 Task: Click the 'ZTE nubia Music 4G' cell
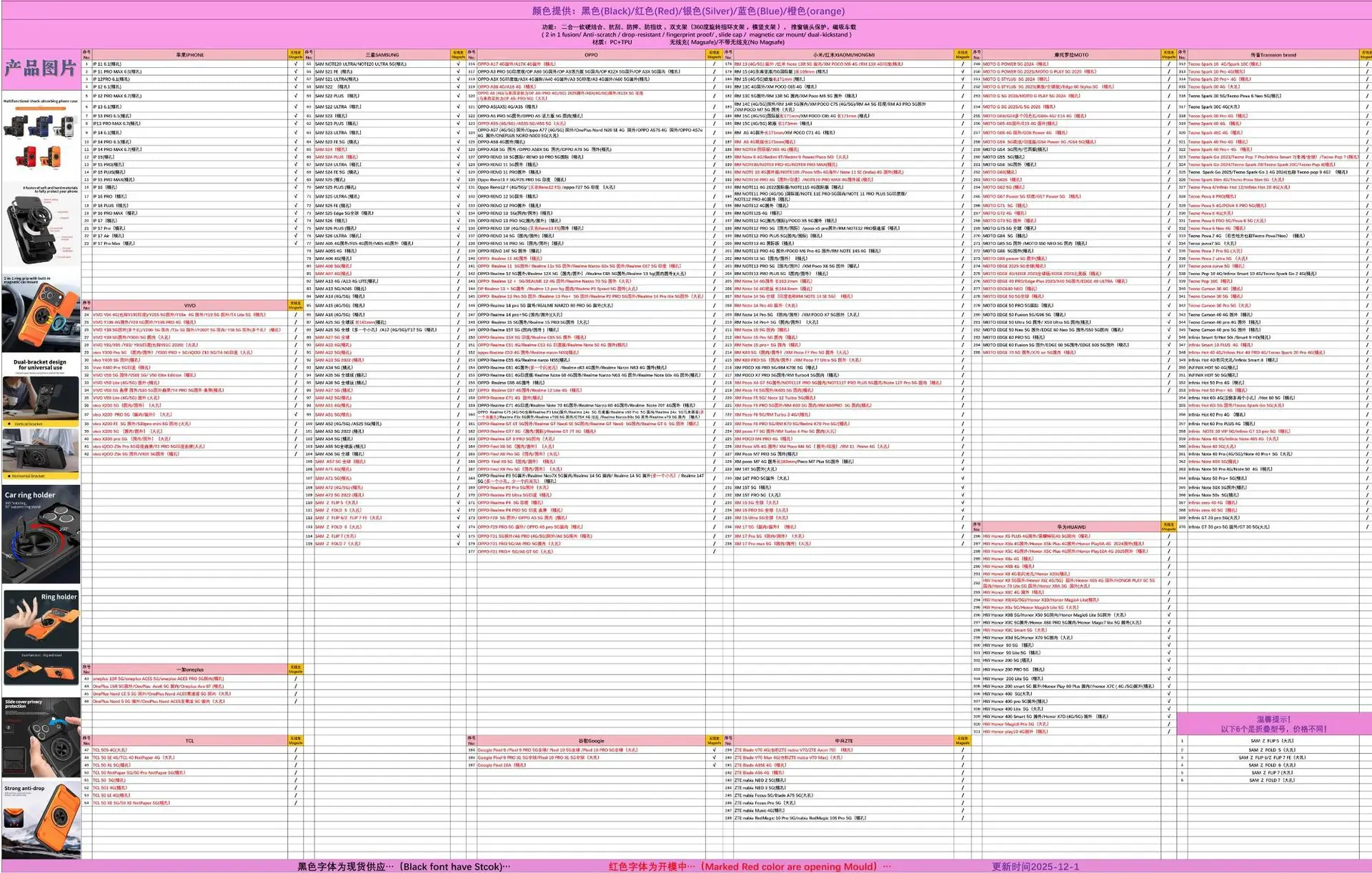[x=844, y=810]
